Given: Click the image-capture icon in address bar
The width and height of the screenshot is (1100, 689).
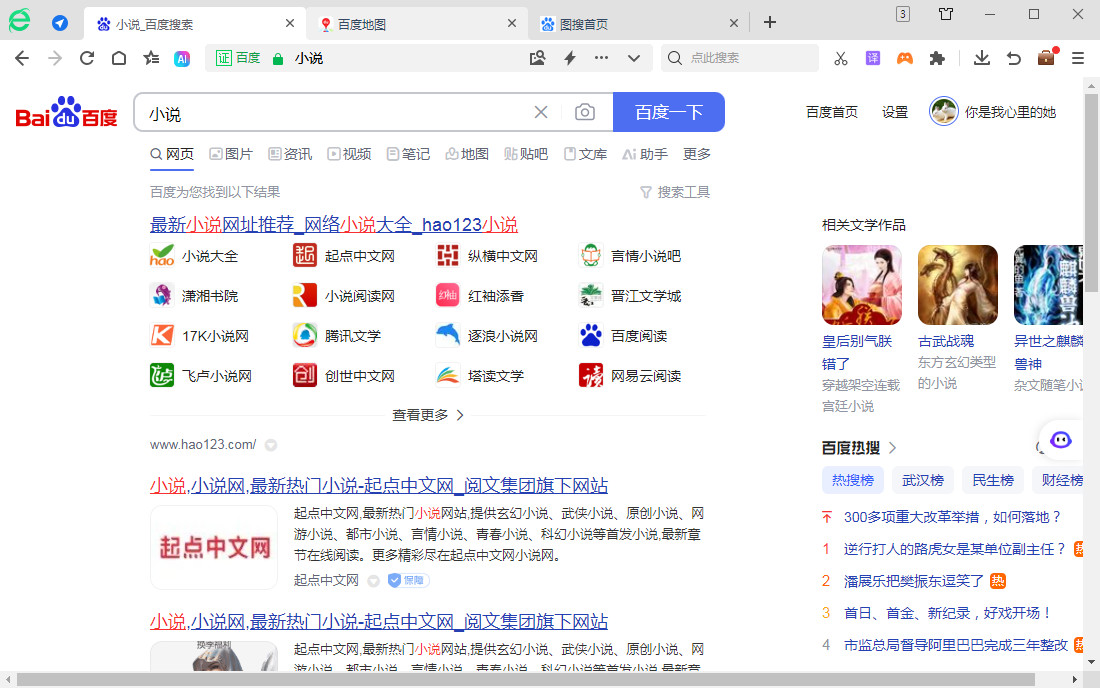Looking at the screenshot, I should pos(537,58).
